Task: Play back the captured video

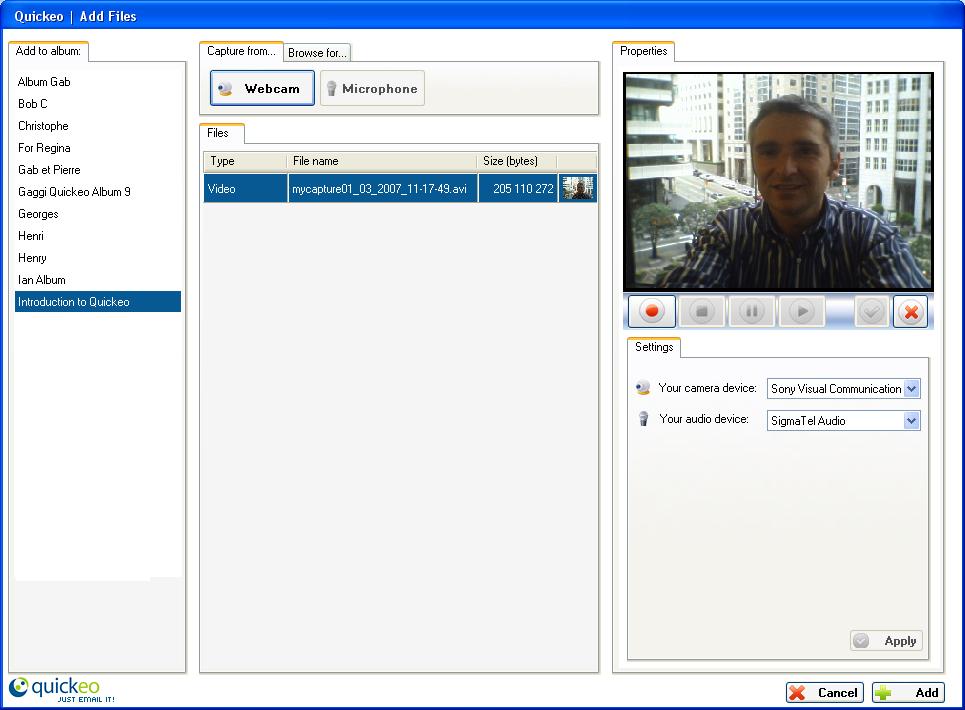Action: 801,311
